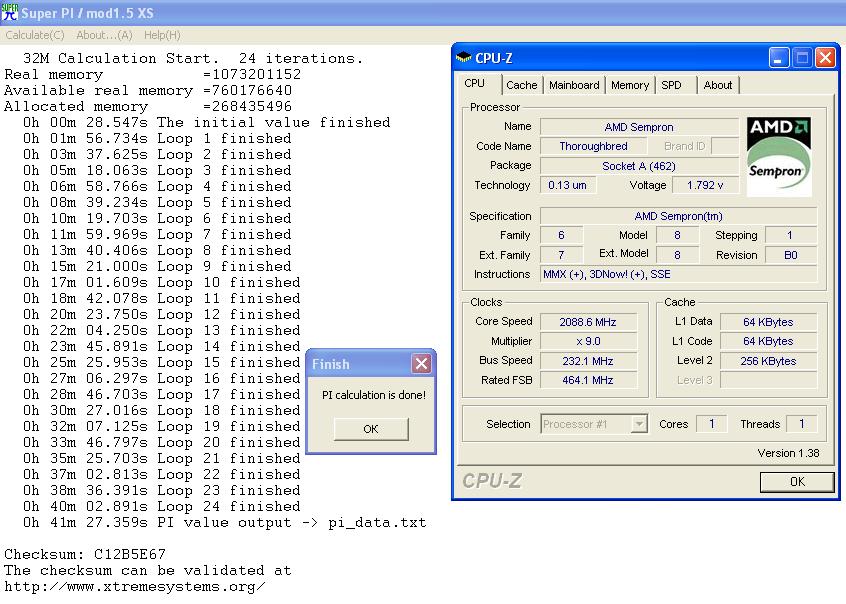
Task: Click the AMD Sempron logo image
Action: point(779,156)
